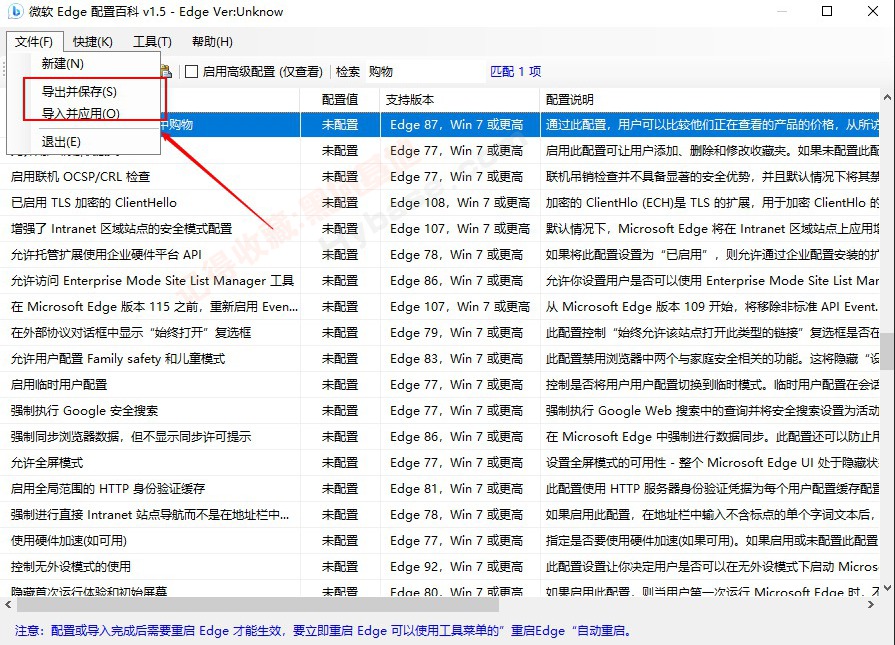Screen dimensions: 895x645
Task: Select the row 在 Microsoft Edge 版本 115 之前
Action: 440,307
